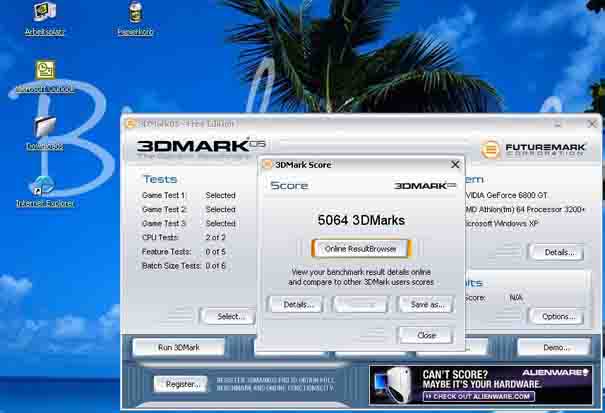Click the N/A score value
The height and width of the screenshot is (413, 605).
[515, 298]
